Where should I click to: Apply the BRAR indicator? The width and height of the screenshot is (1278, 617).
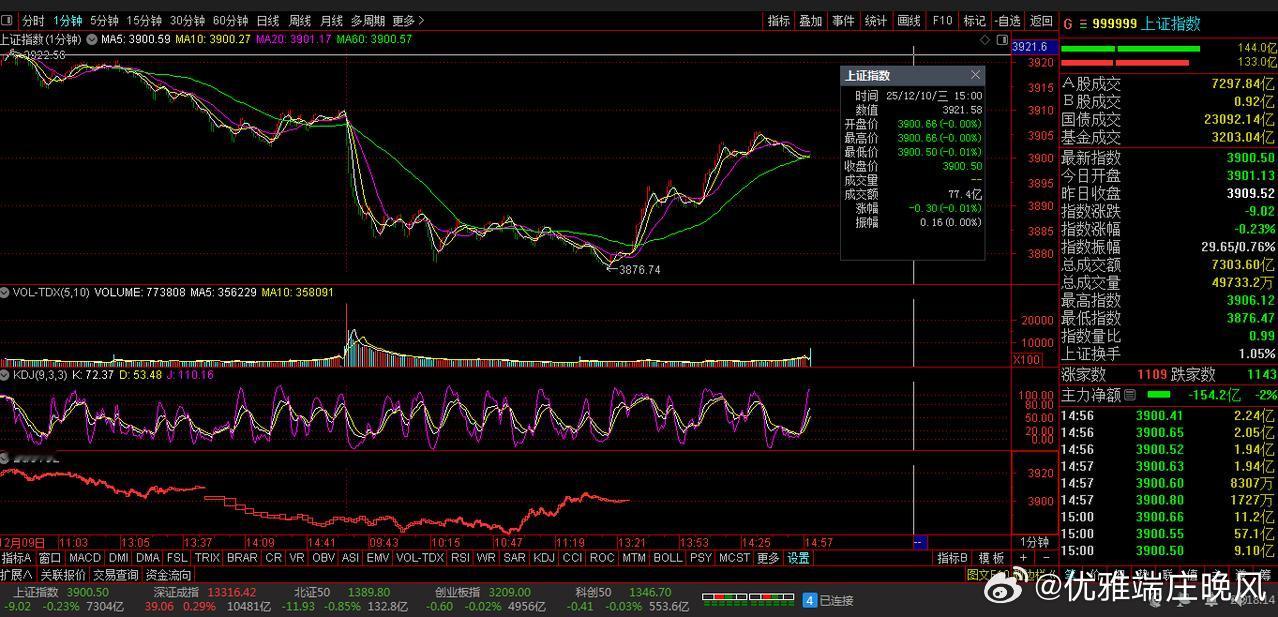point(242,558)
